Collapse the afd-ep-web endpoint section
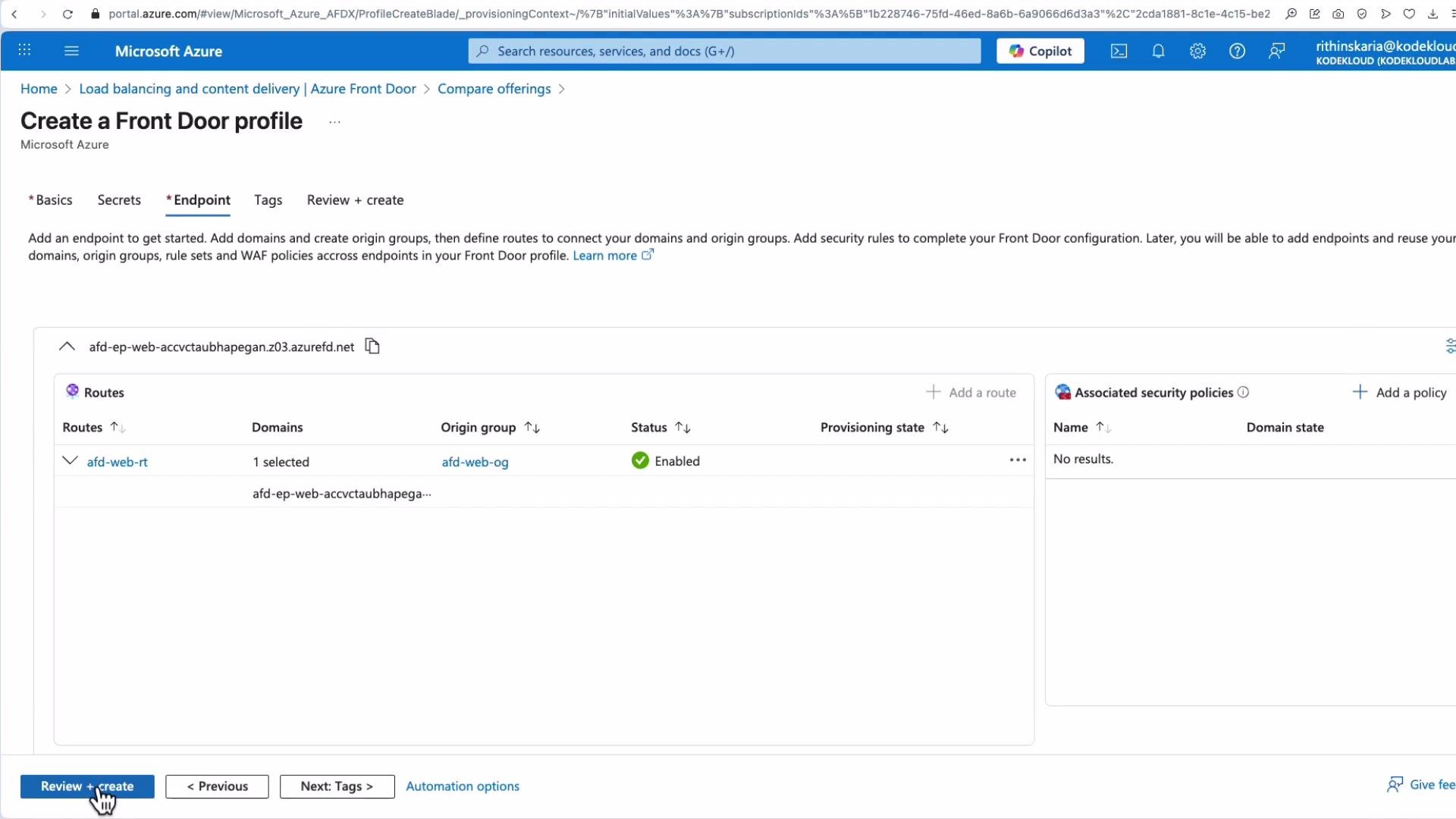This screenshot has width=1456, height=819. click(67, 347)
